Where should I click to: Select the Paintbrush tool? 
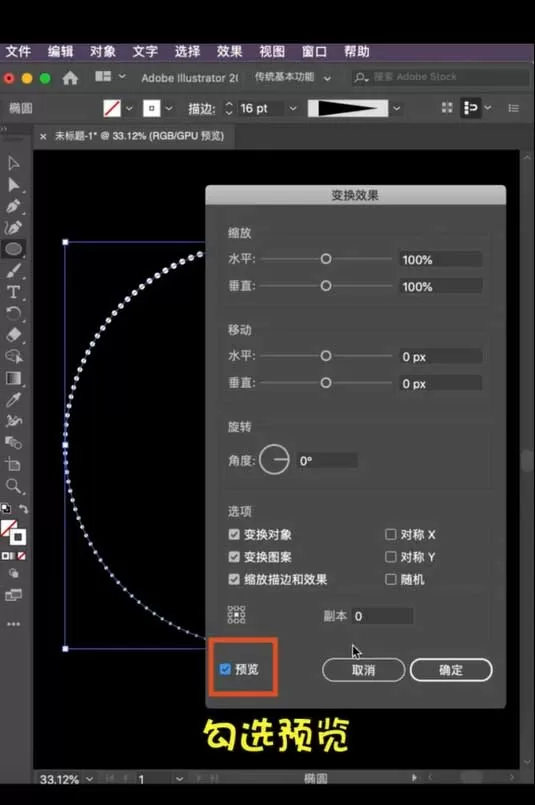pyautogui.click(x=13, y=271)
